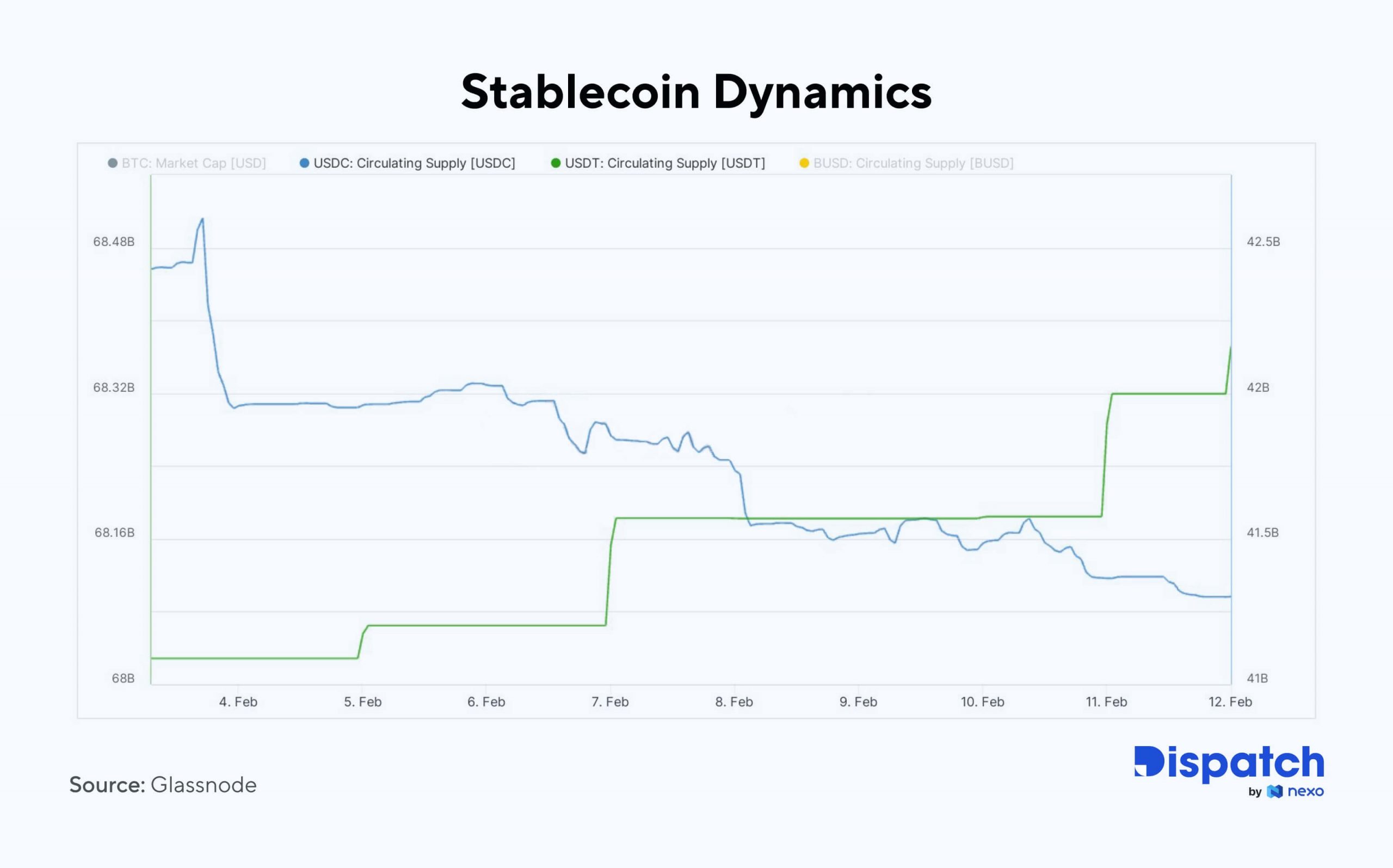
Task: Click the gray BTC legend dot
Action: click(x=113, y=163)
